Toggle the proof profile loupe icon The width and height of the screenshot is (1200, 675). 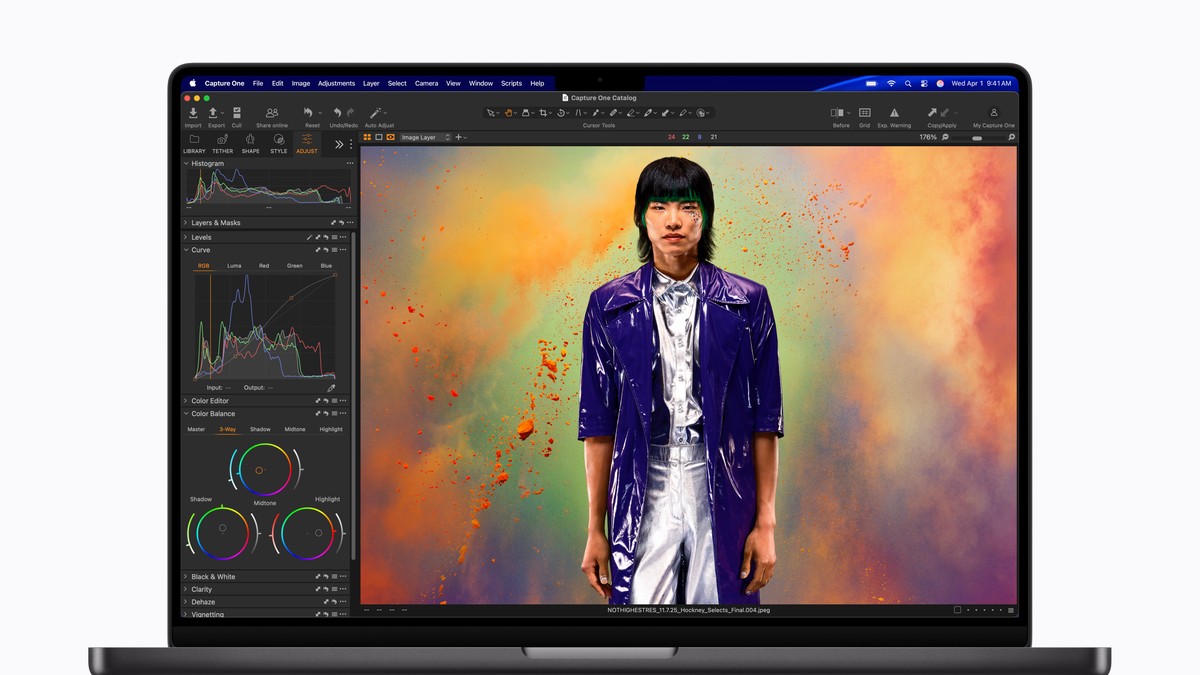(945, 137)
